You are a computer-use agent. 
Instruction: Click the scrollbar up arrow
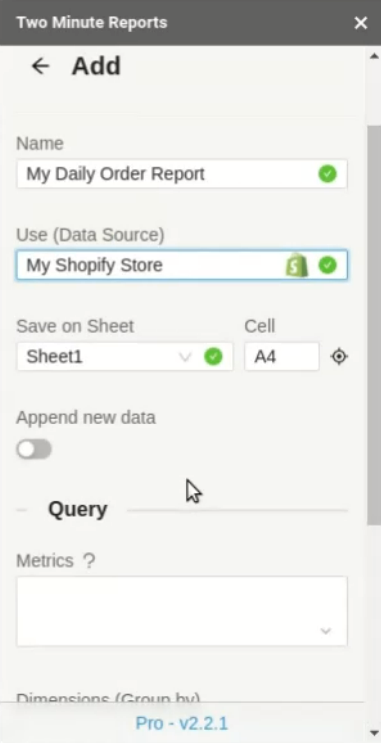point(373,56)
